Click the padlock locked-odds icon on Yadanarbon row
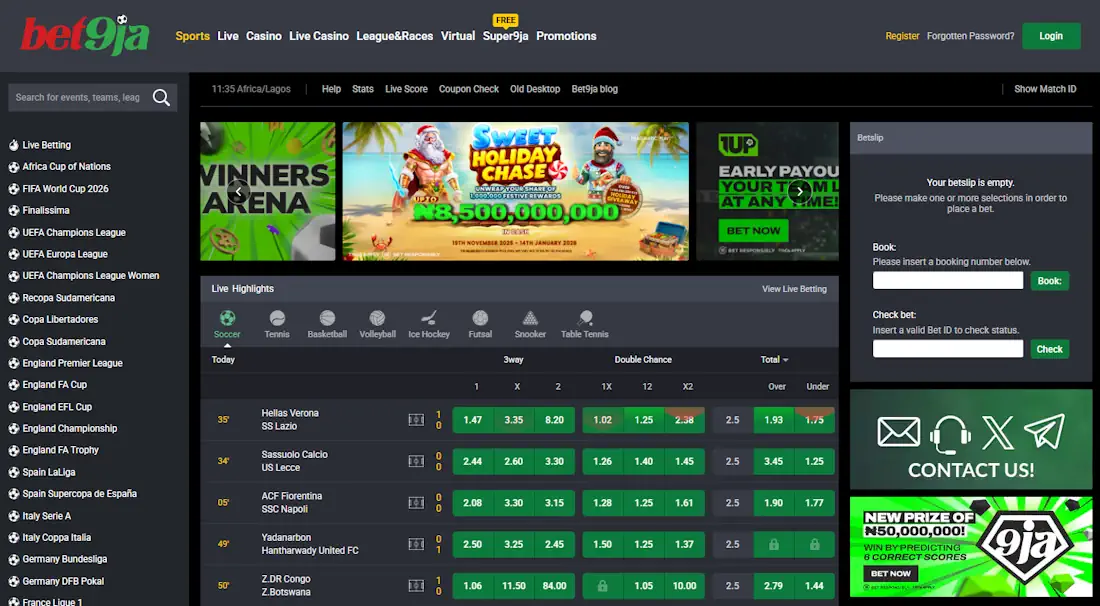The height and width of the screenshot is (606, 1100). tap(773, 544)
